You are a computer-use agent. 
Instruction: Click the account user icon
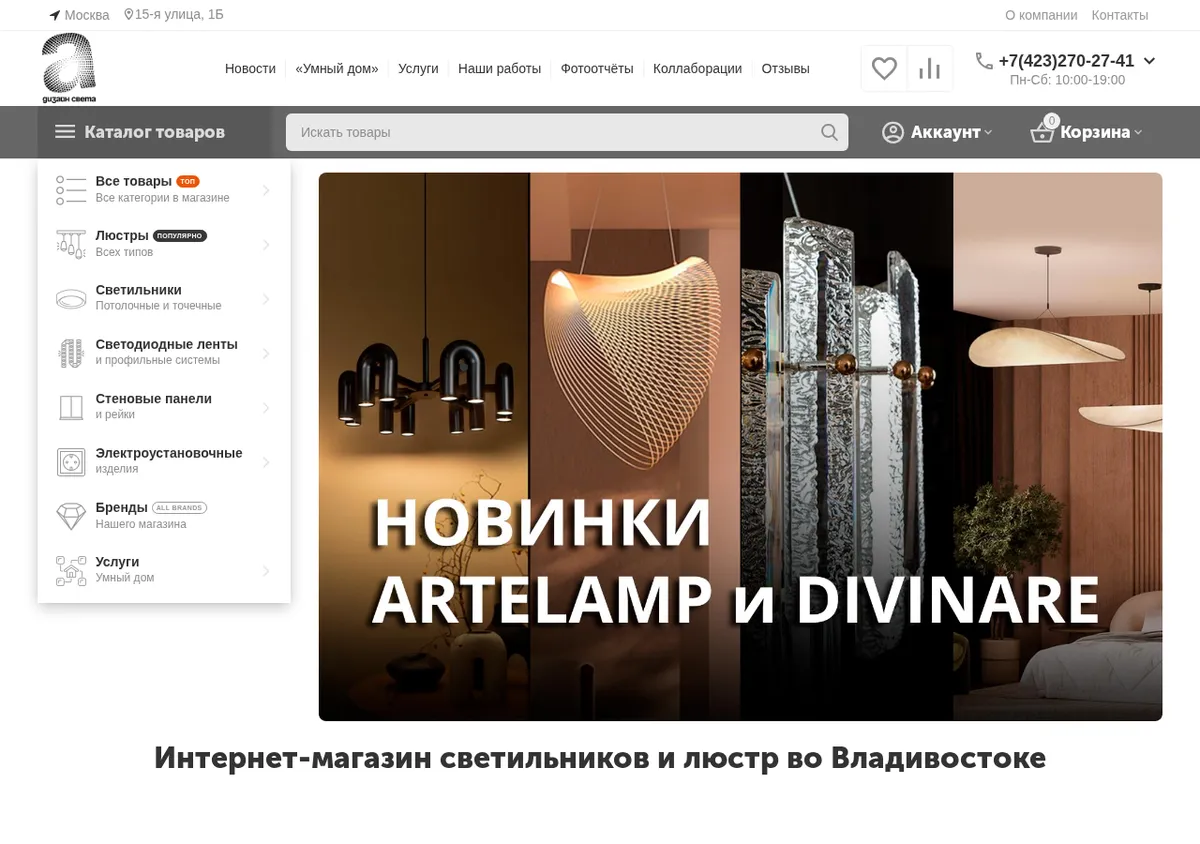click(x=893, y=132)
